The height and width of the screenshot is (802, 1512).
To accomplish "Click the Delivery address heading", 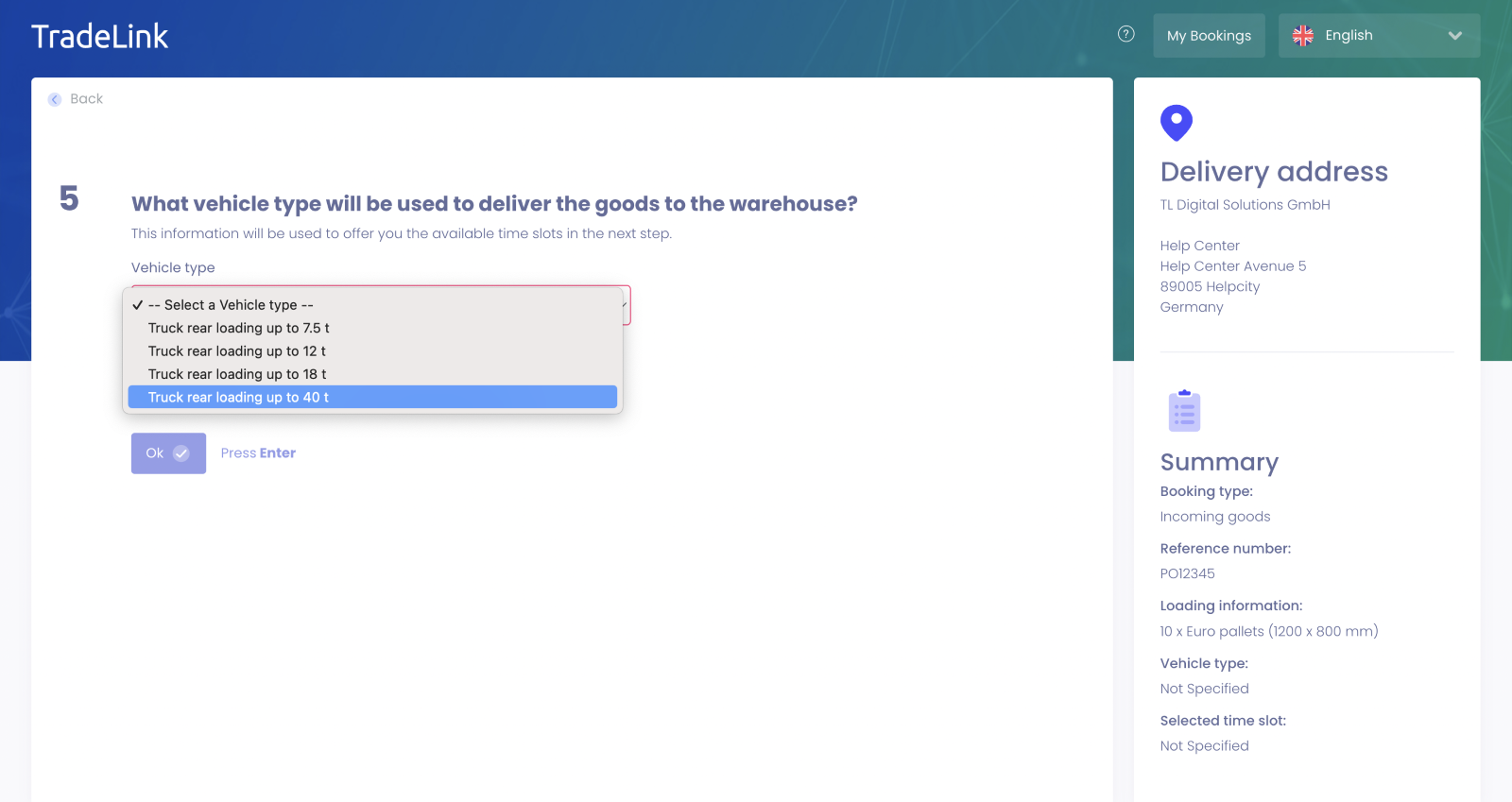I will click(1273, 172).
